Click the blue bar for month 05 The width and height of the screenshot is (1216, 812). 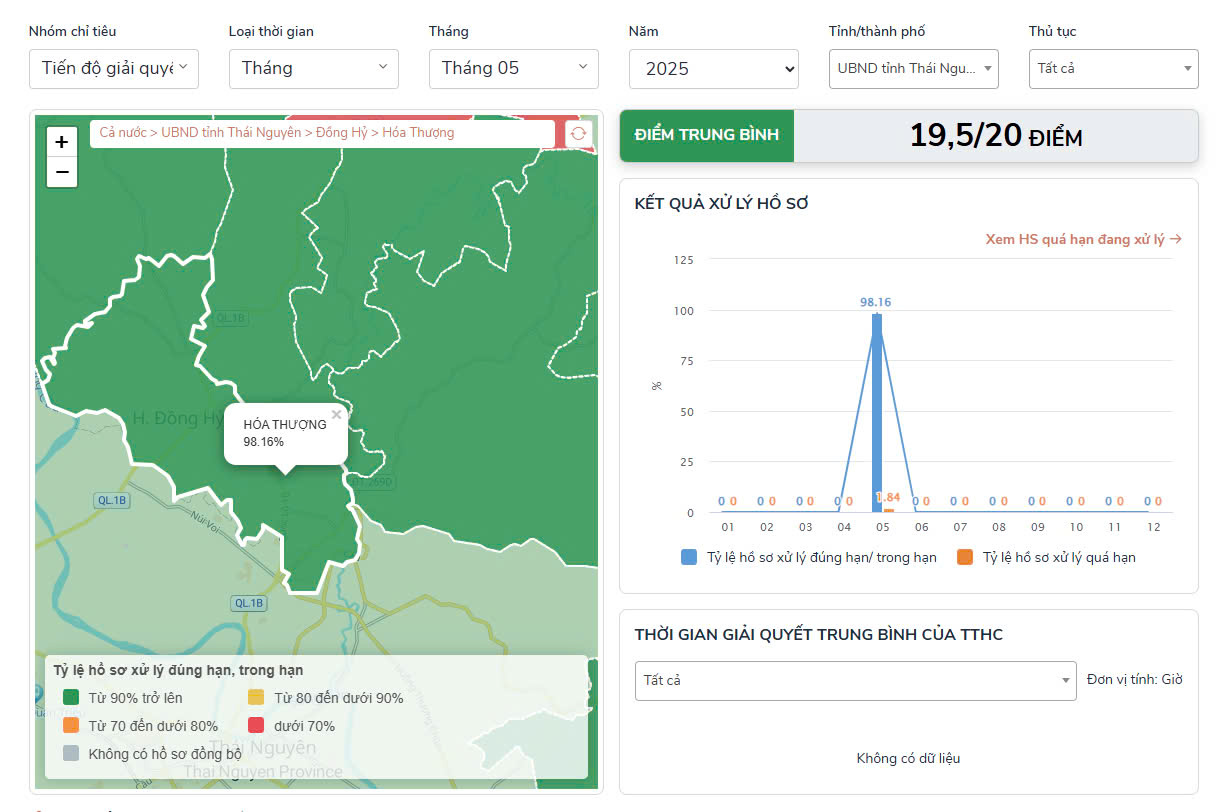877,413
